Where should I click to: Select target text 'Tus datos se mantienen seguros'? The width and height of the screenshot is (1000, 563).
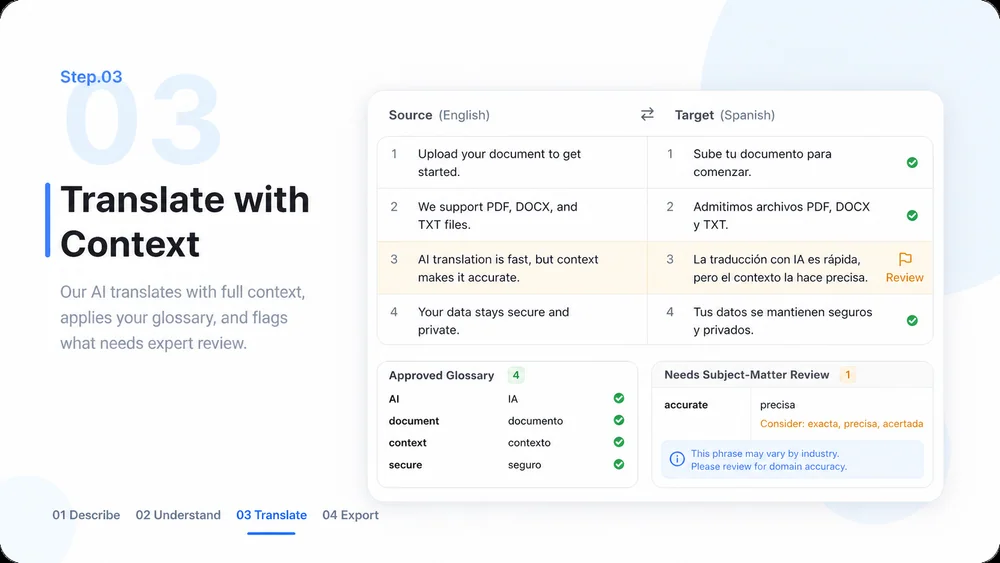pyautogui.click(x=783, y=321)
